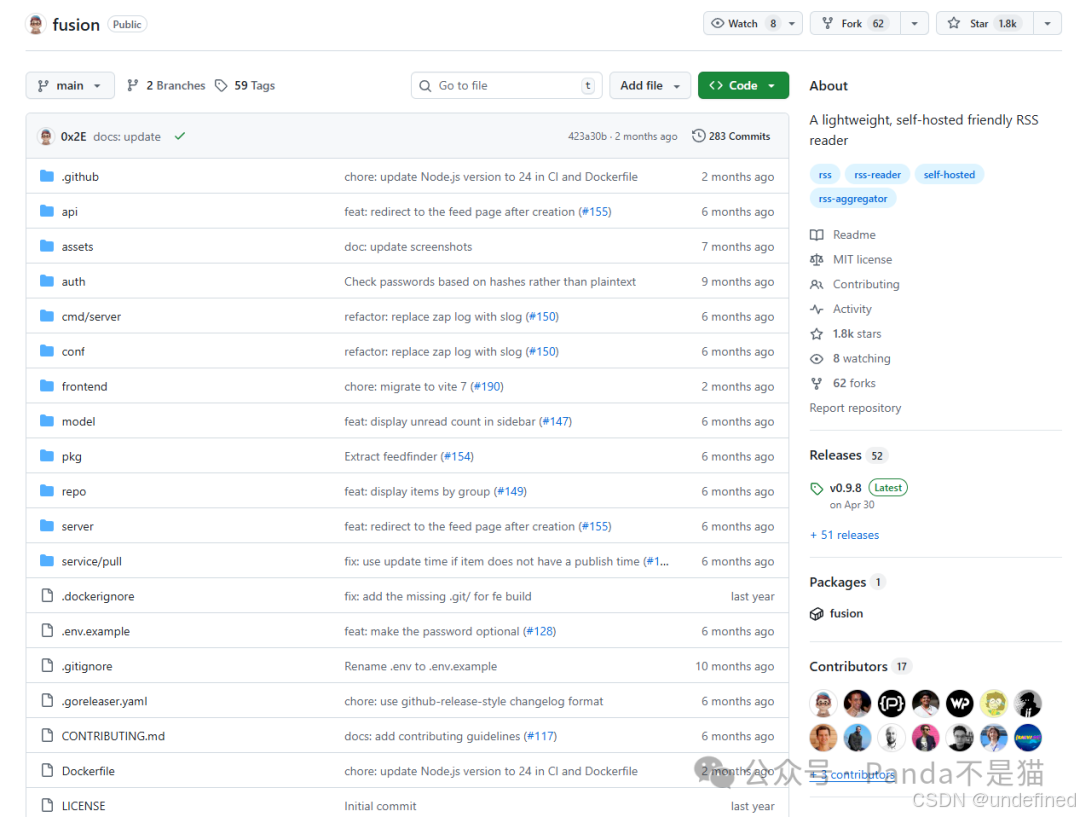This screenshot has width=1080, height=817.
Task: Click the WP contributor avatar
Action: [959, 704]
